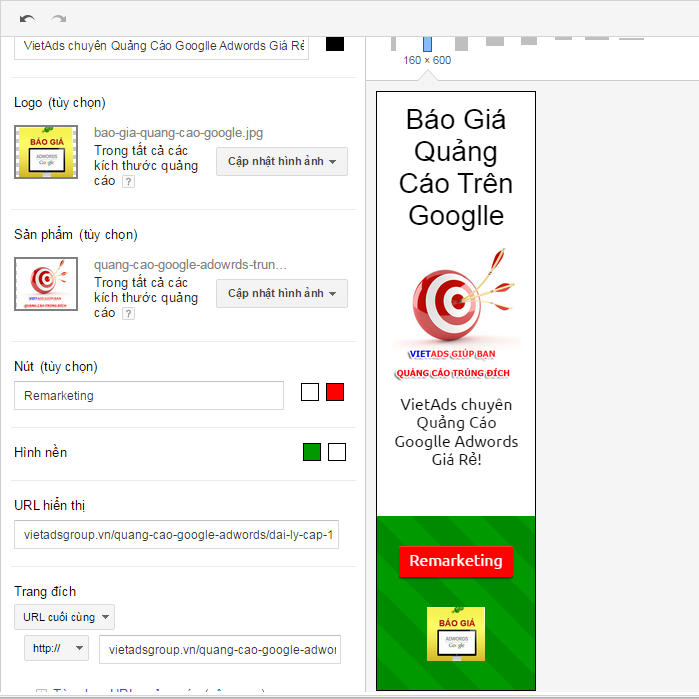
Task: Expand the URL cuối cùng dropdown
Action: 64,617
